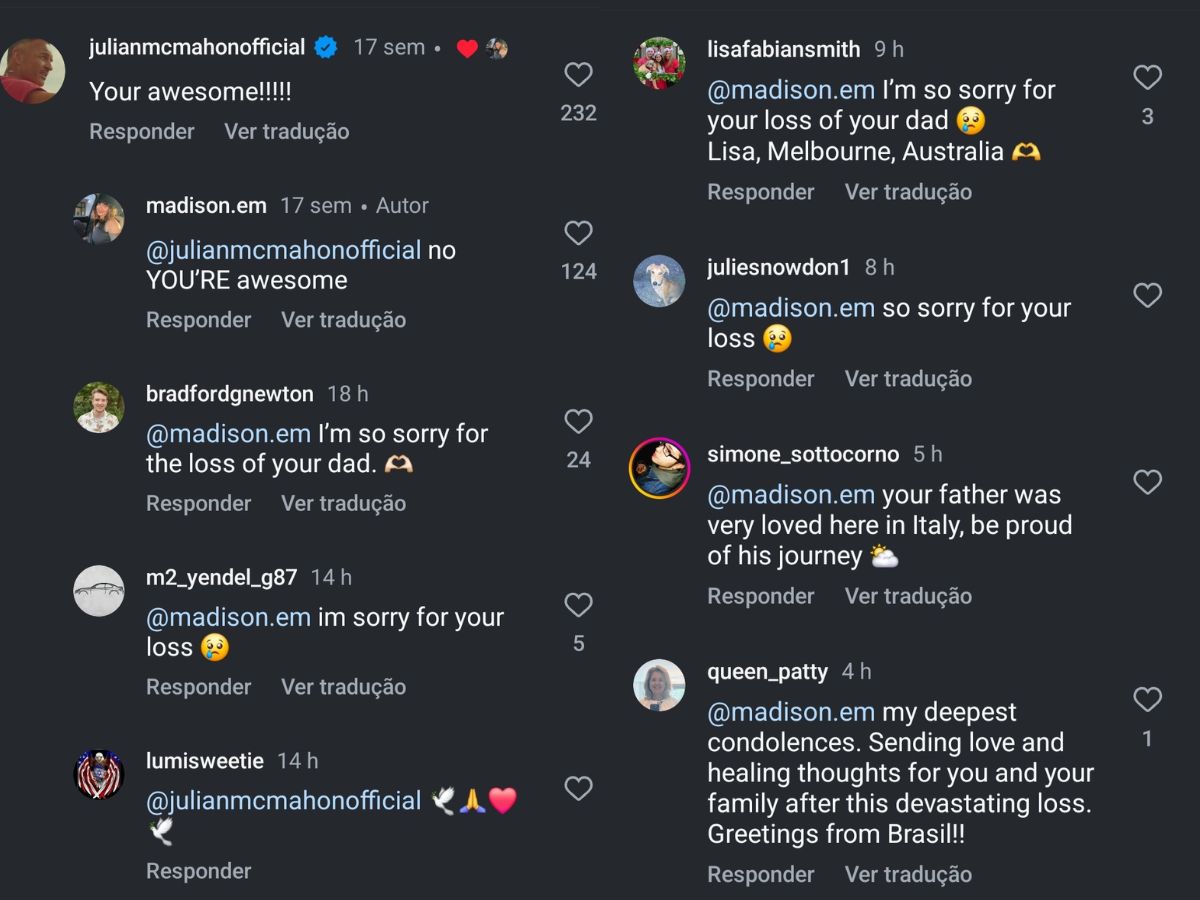Tap the heart on bradfordgnewton's comment

(578, 421)
